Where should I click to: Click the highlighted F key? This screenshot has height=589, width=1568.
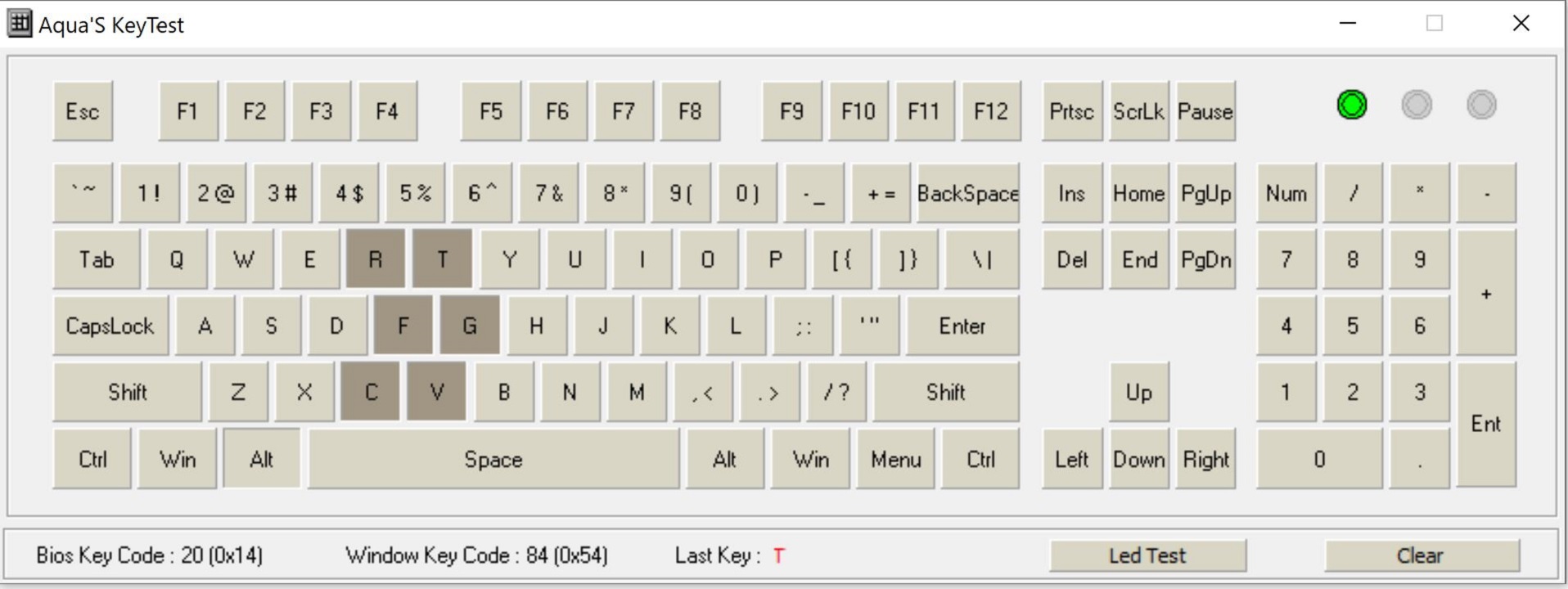point(403,326)
